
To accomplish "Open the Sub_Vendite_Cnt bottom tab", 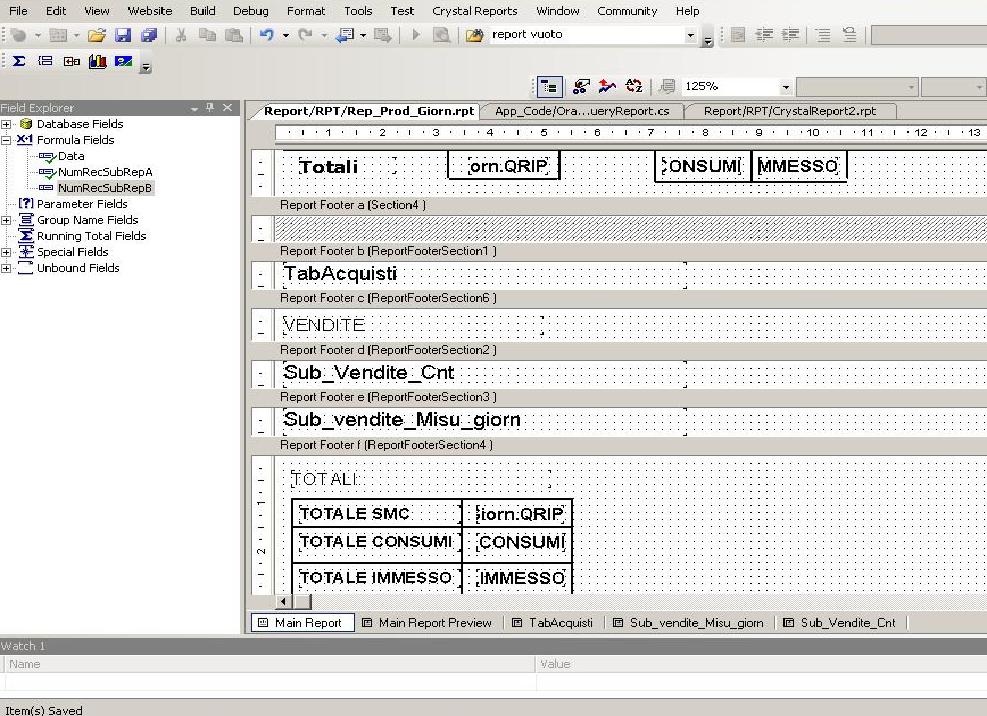I will point(840,623).
